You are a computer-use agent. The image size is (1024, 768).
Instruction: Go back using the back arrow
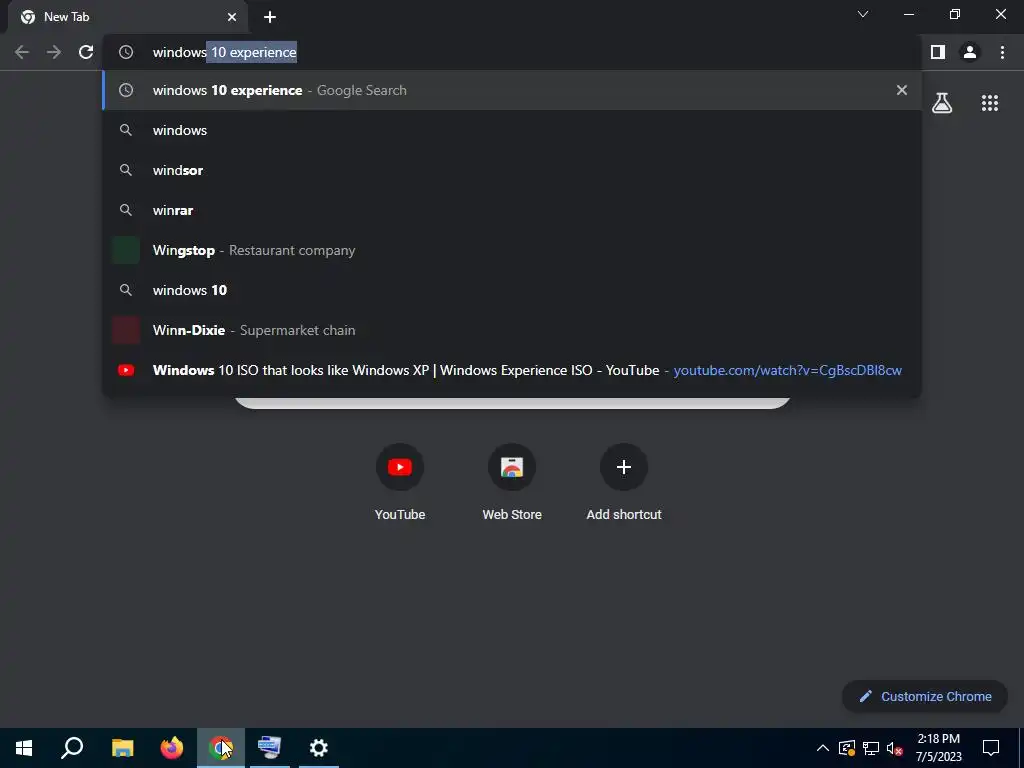pyautogui.click(x=22, y=52)
